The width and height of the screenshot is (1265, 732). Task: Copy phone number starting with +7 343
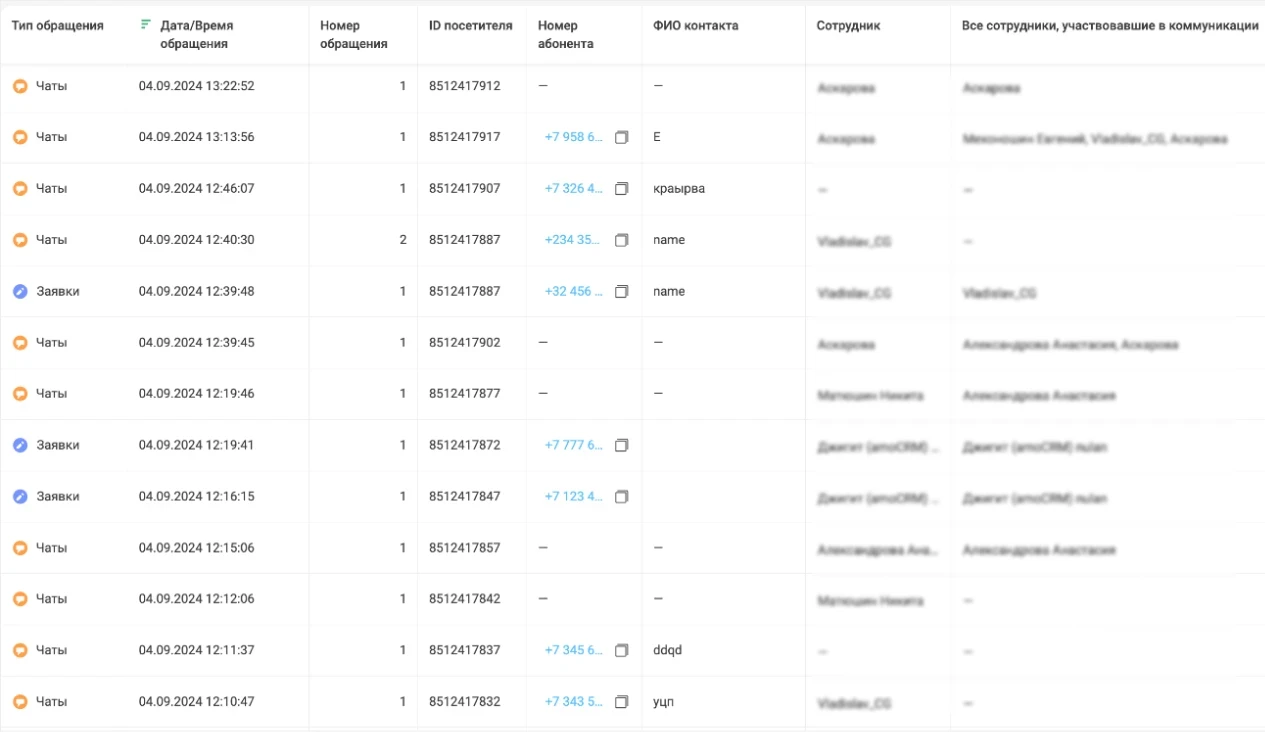pos(621,701)
